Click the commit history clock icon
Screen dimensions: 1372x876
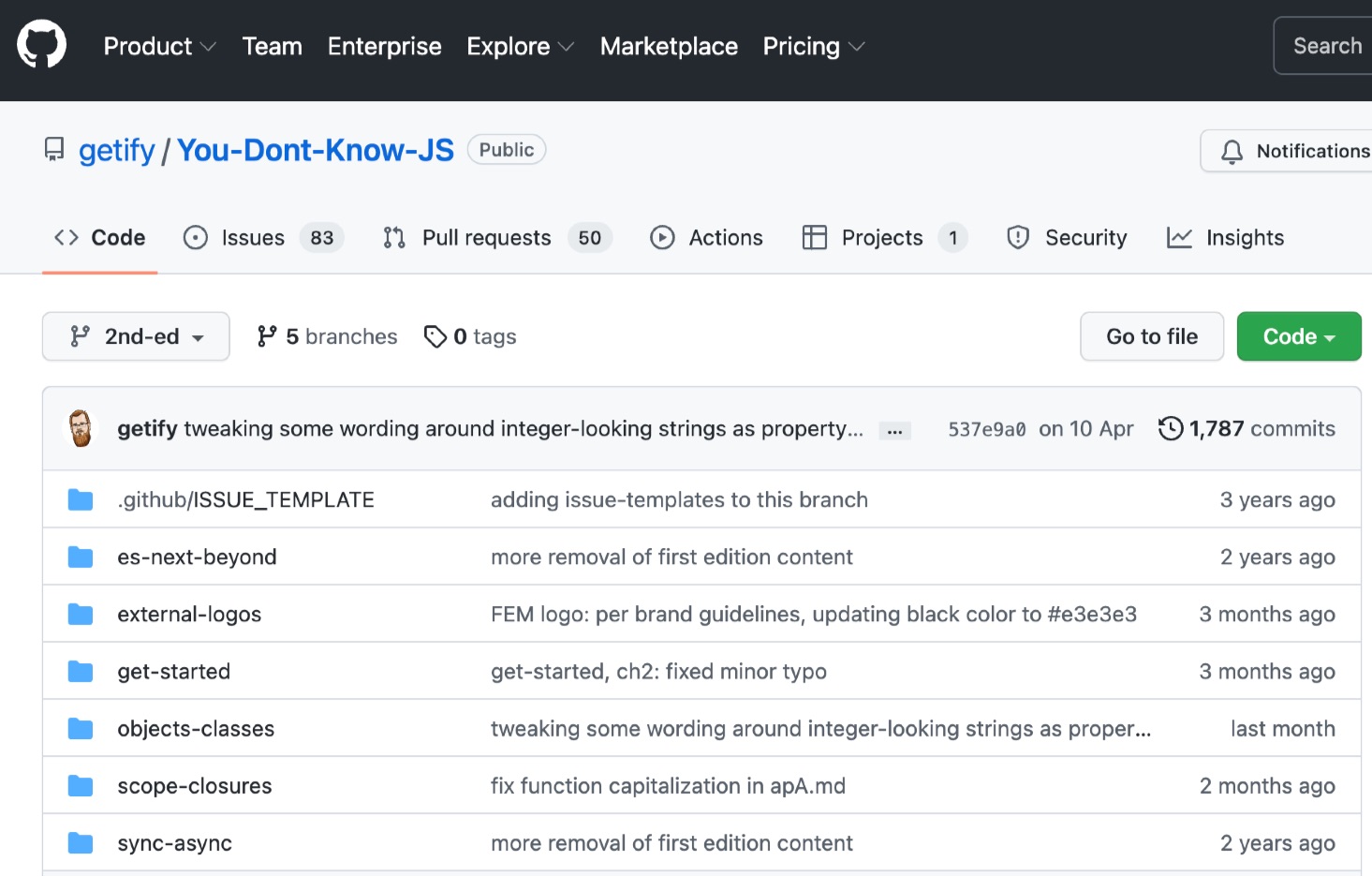1171,429
